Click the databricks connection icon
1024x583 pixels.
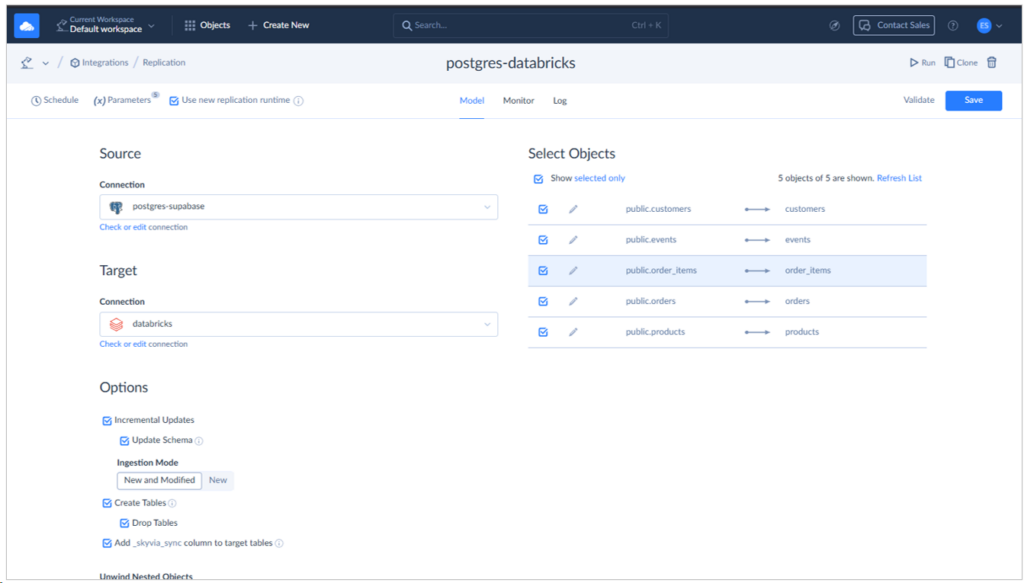click(x=116, y=324)
